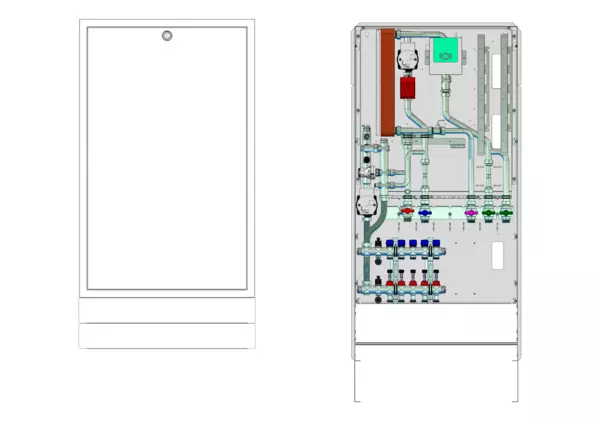600x421 pixels.
Task: Select the magenta-handled valve
Action: tap(471, 213)
